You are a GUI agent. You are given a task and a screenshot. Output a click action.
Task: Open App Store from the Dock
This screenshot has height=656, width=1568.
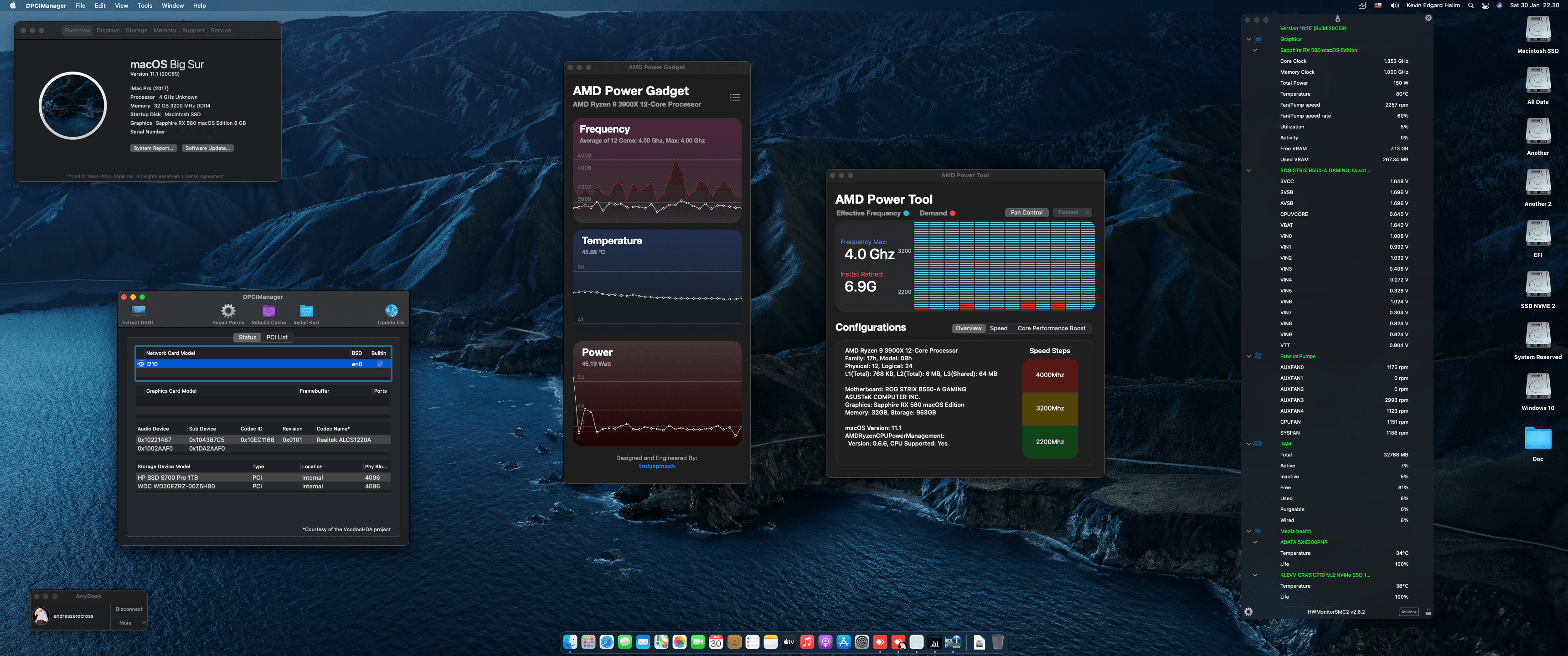pos(844,641)
